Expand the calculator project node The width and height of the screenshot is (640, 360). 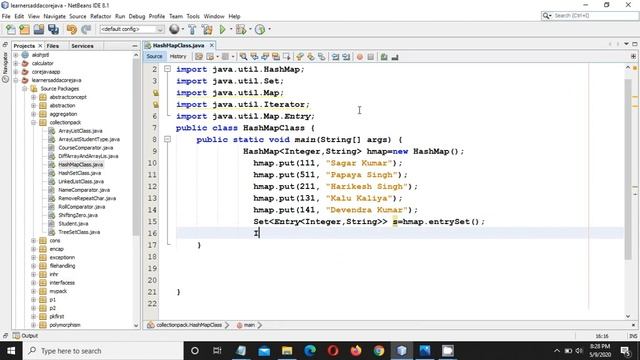pos(16,63)
